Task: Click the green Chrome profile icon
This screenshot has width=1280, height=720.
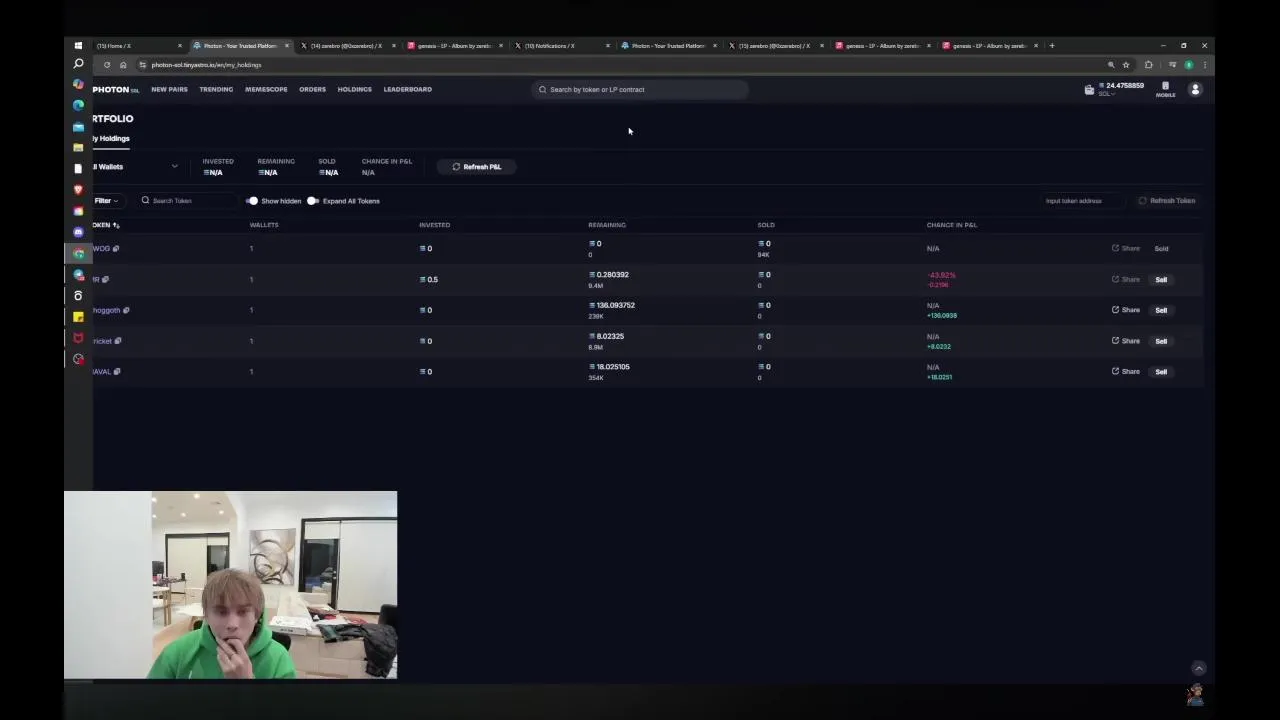Action: [1189, 65]
